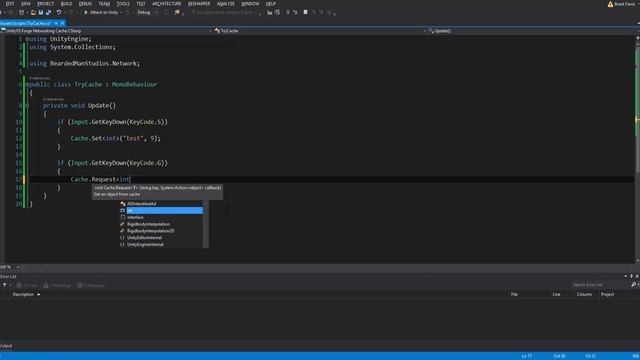Sort Error List by the Project column
The height and width of the screenshot is (360, 640).
pyautogui.click(x=607, y=294)
